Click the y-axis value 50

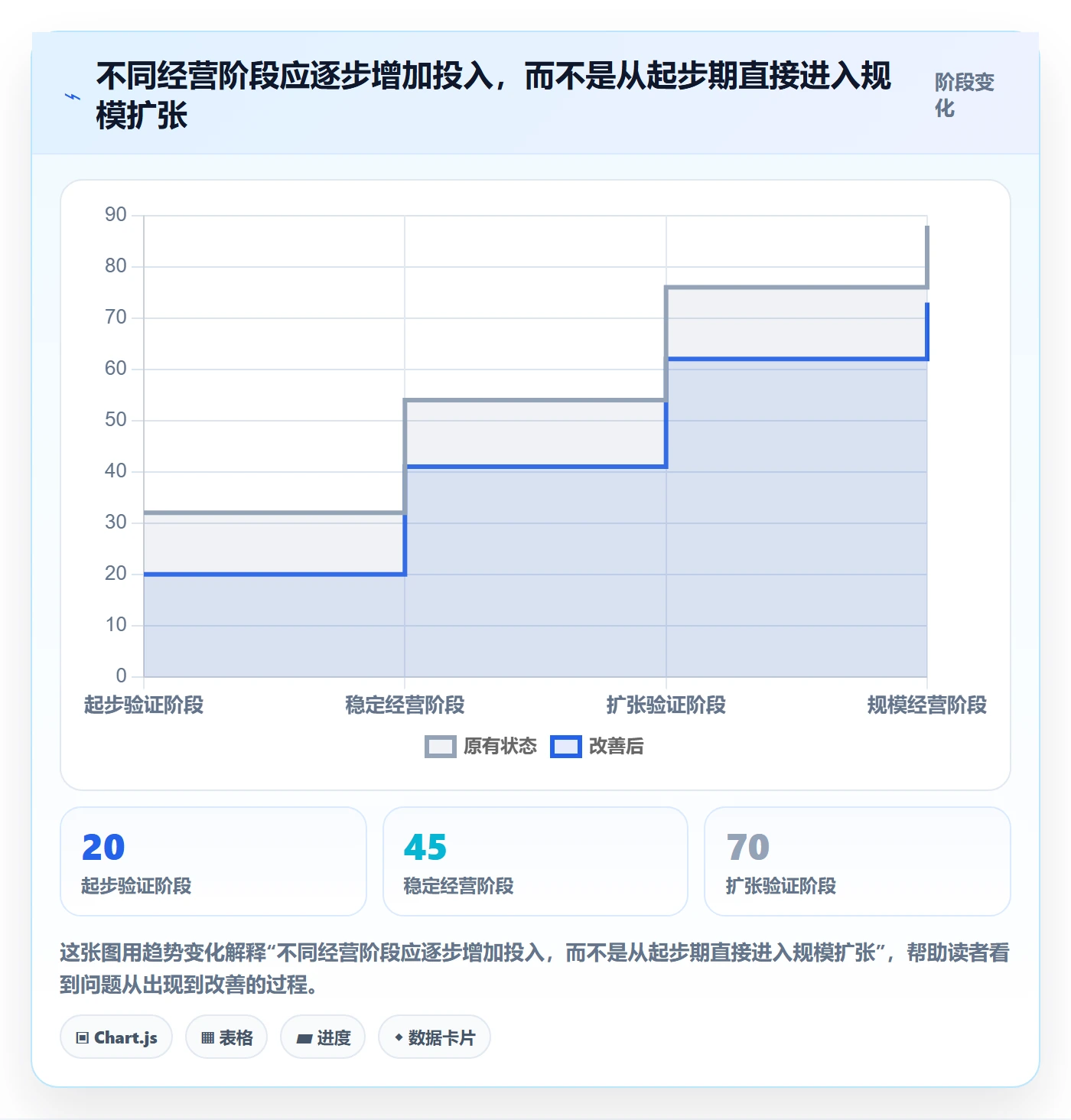point(116,420)
